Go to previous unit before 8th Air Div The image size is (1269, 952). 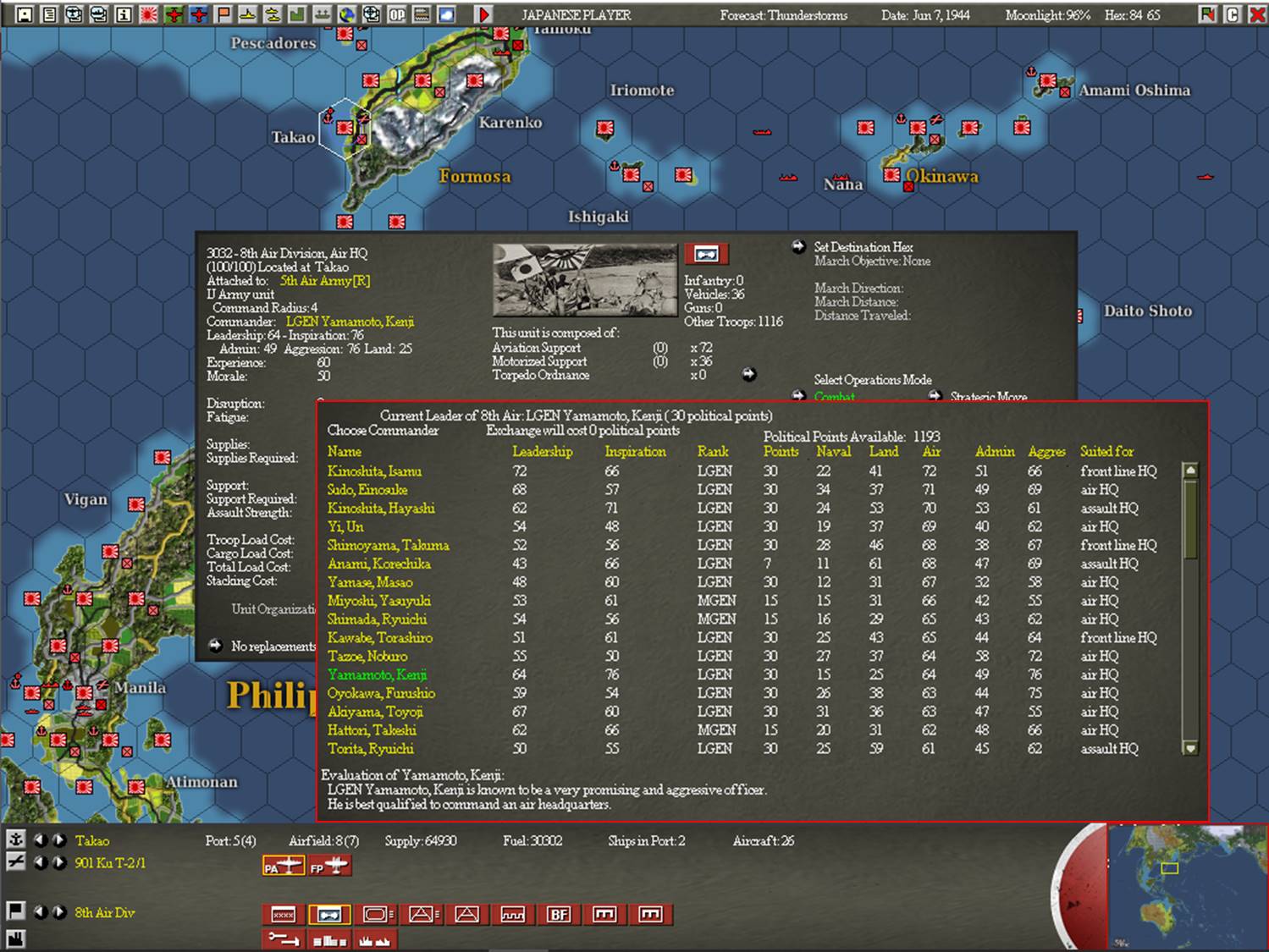[41, 912]
